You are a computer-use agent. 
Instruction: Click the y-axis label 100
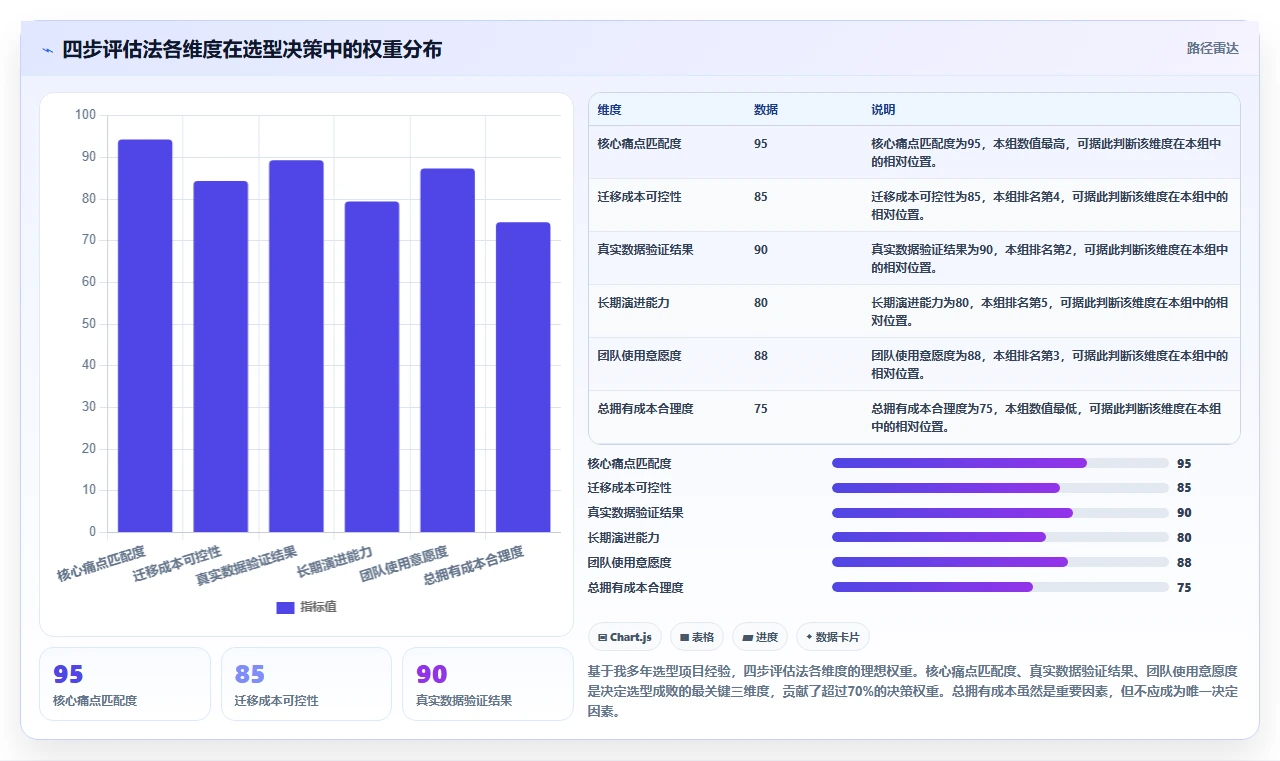[x=85, y=115]
